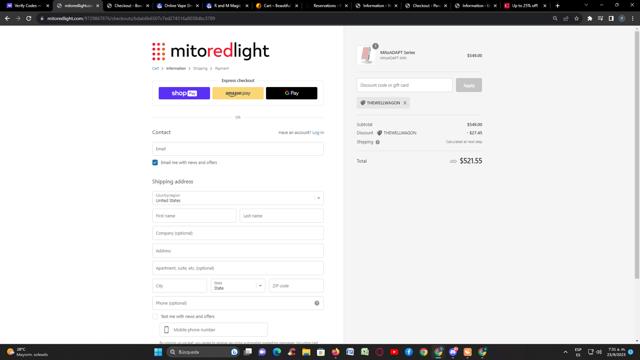Image resolution: width=640 pixels, height=360 pixels.
Task: Click the share page icon in address bar
Action: click(x=566, y=18)
